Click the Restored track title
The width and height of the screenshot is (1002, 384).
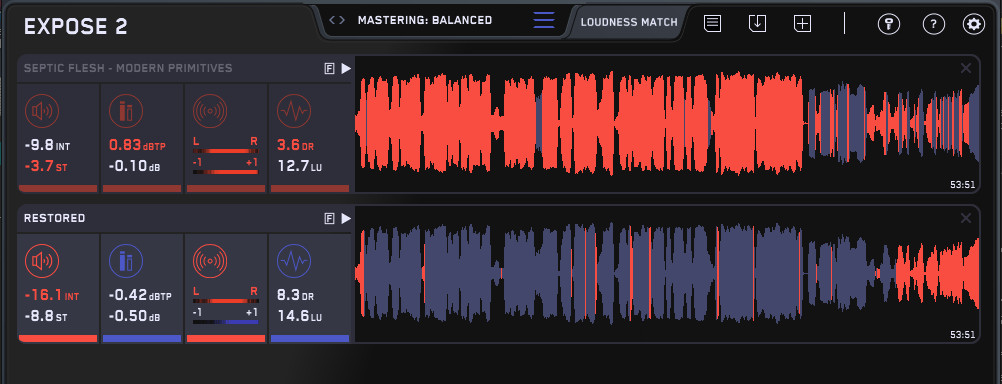click(x=54, y=219)
